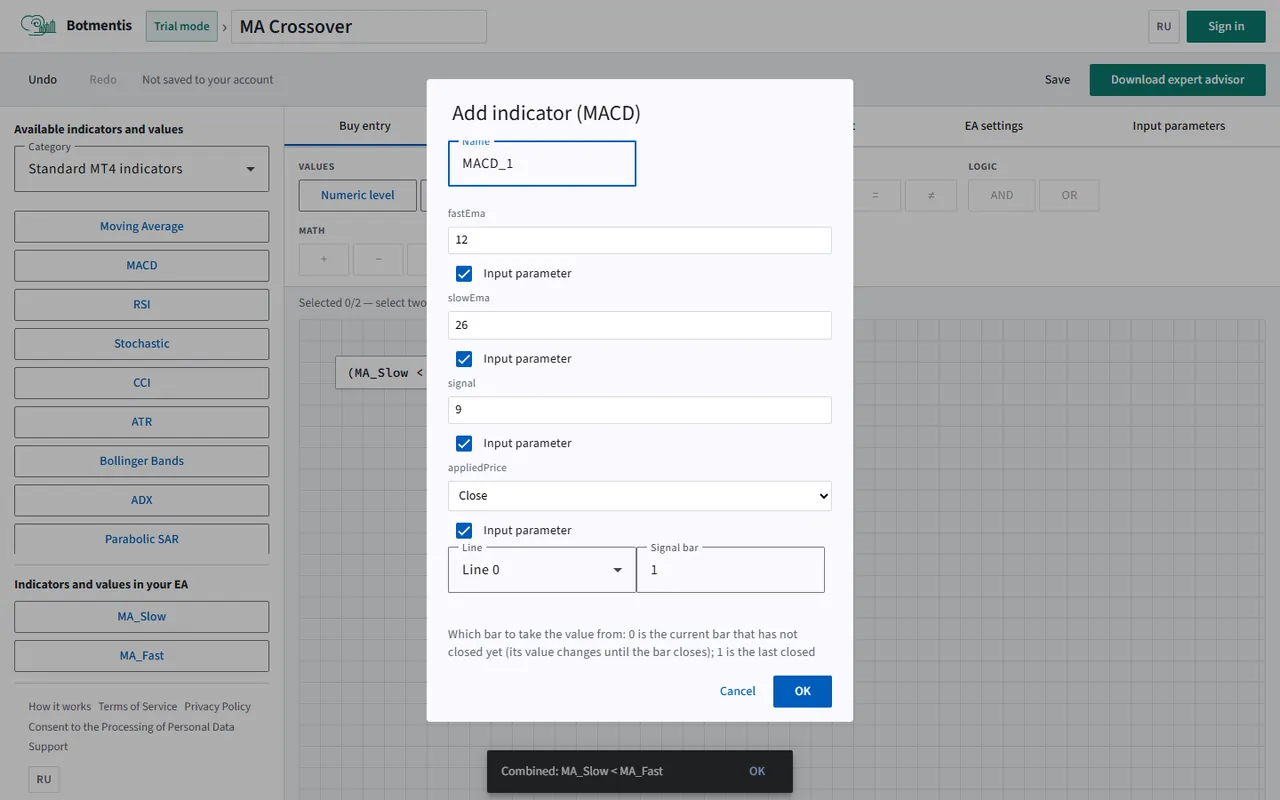Screen dimensions: 1280x800
Task: Click the Signal bar input field
Action: 730,570
